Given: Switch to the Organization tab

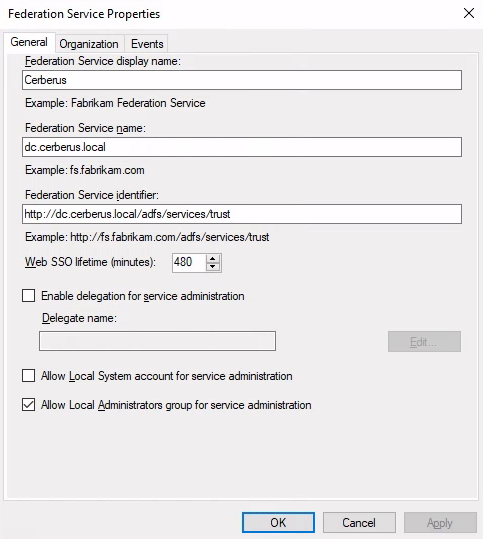Looking at the screenshot, I should point(89,44).
